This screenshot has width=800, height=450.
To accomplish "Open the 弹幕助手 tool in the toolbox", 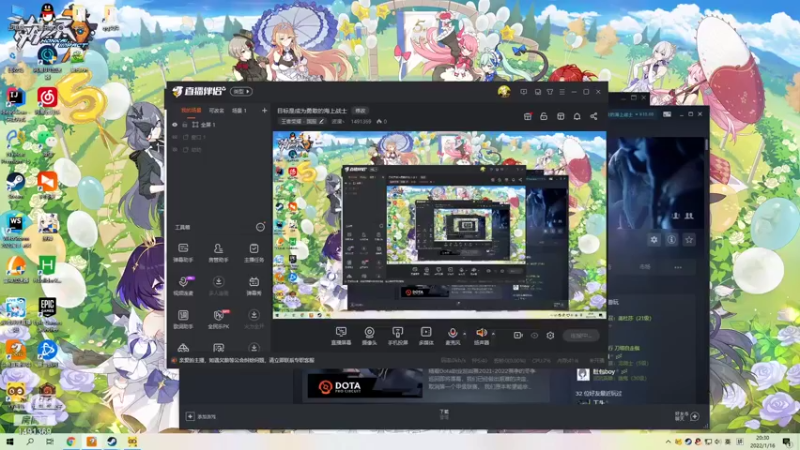I will [x=183, y=252].
